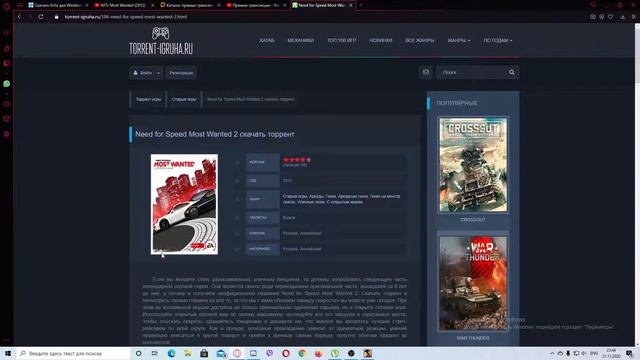Open the War Thunder game poster
This screenshot has width=640, height=360.
473,283
